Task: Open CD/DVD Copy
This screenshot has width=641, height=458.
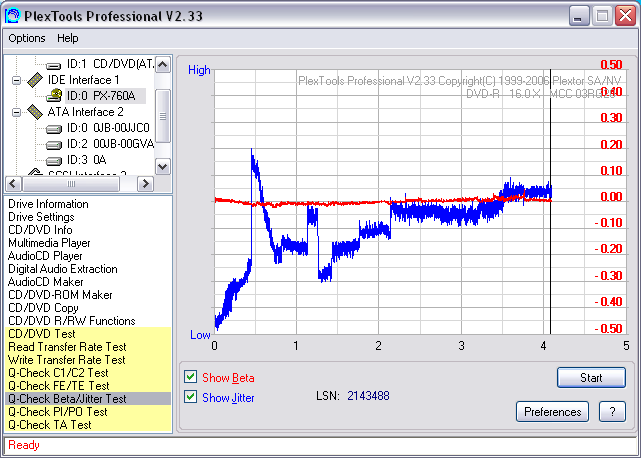Action: pos(43,308)
